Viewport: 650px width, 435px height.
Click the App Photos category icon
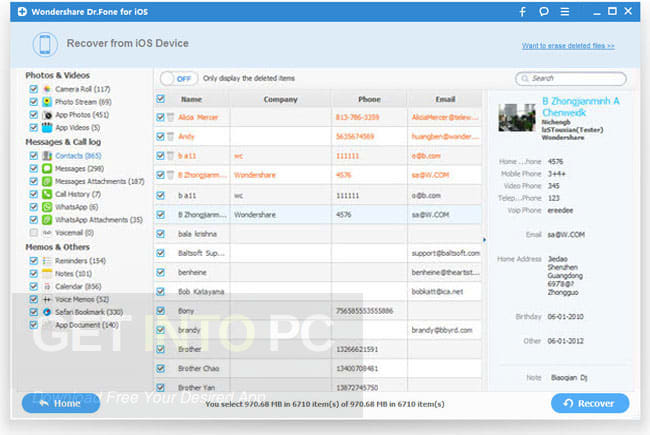click(47, 114)
